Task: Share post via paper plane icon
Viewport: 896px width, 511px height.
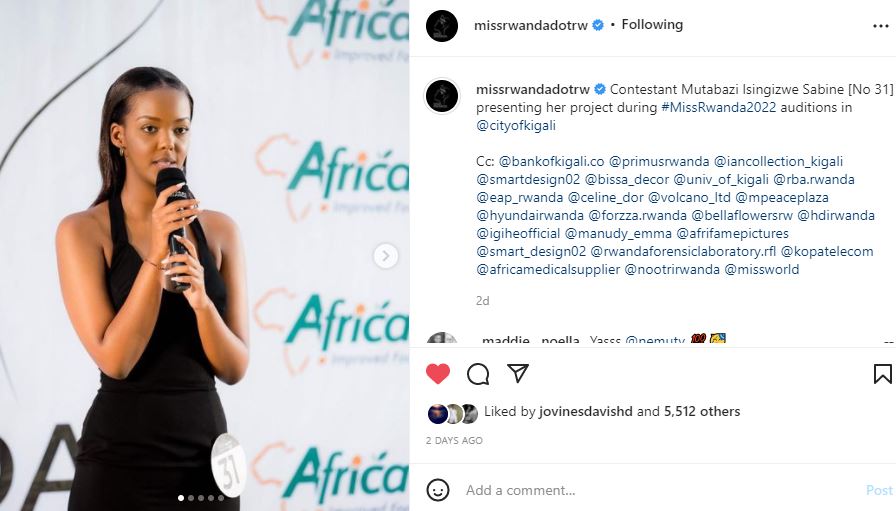Action: 517,374
